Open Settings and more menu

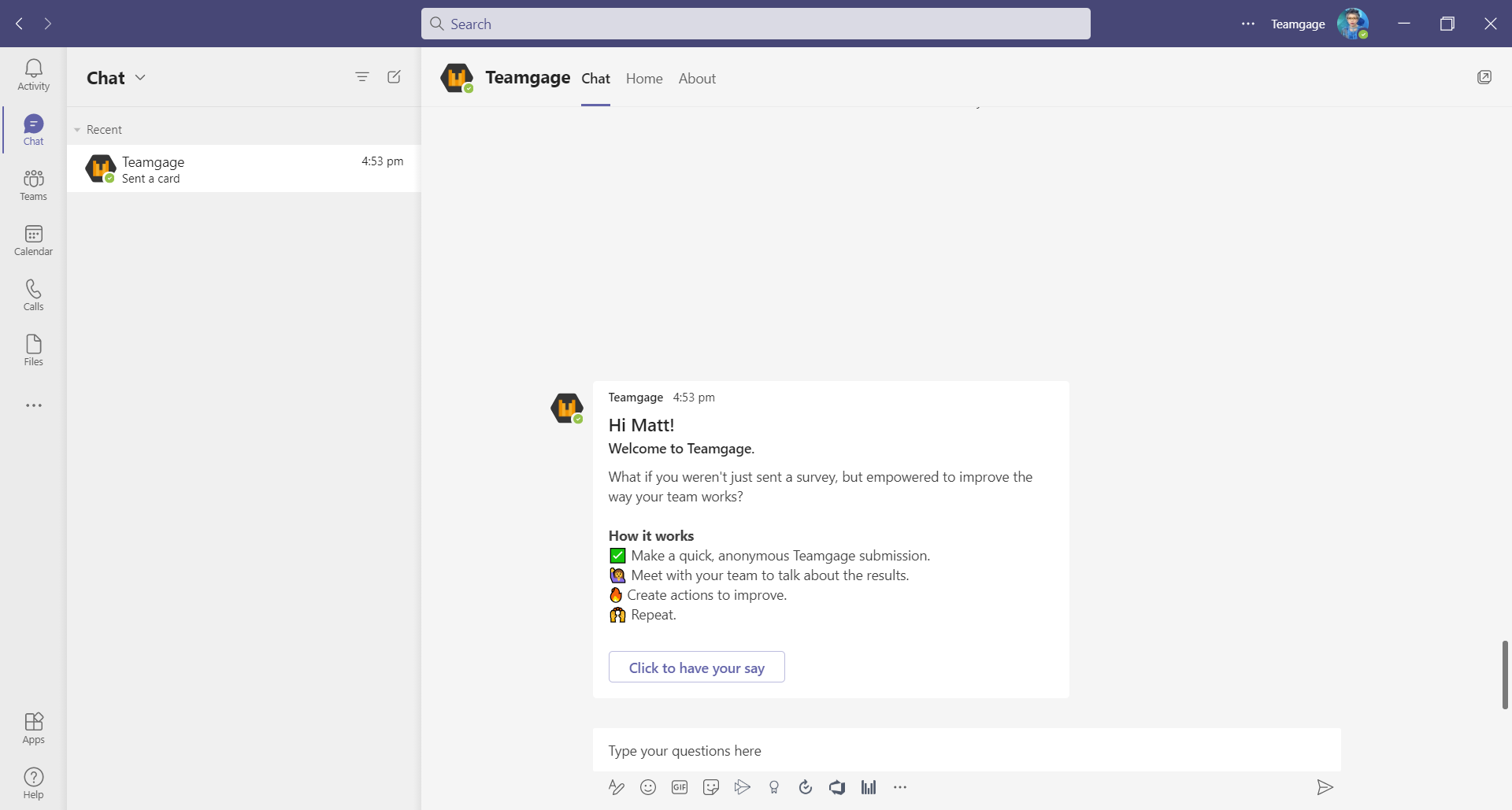[1248, 24]
